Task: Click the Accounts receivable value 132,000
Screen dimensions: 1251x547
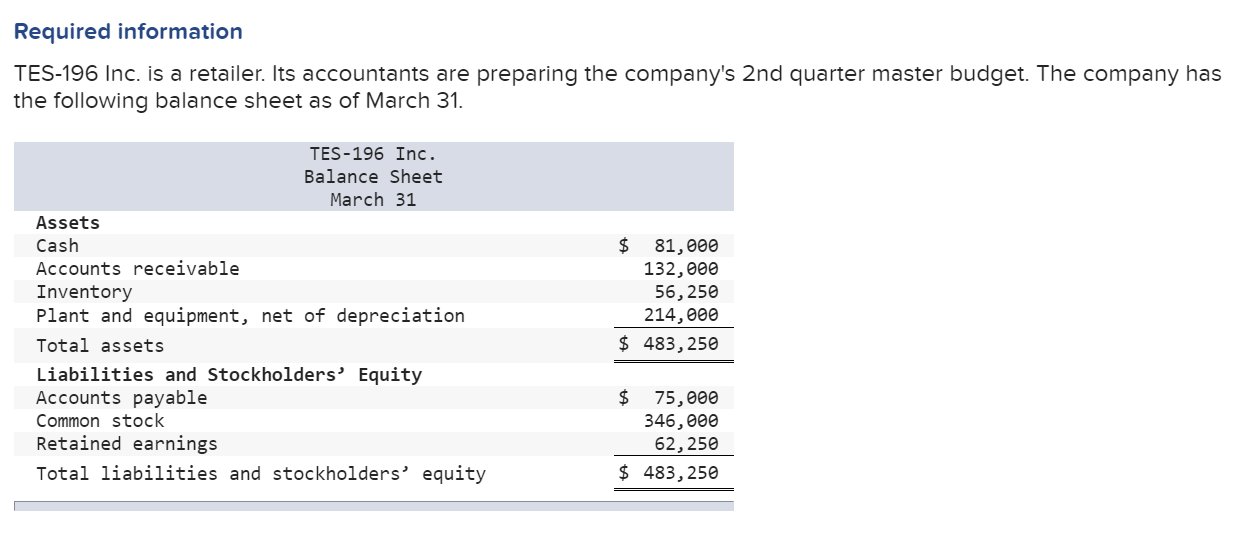Action: coord(681,269)
